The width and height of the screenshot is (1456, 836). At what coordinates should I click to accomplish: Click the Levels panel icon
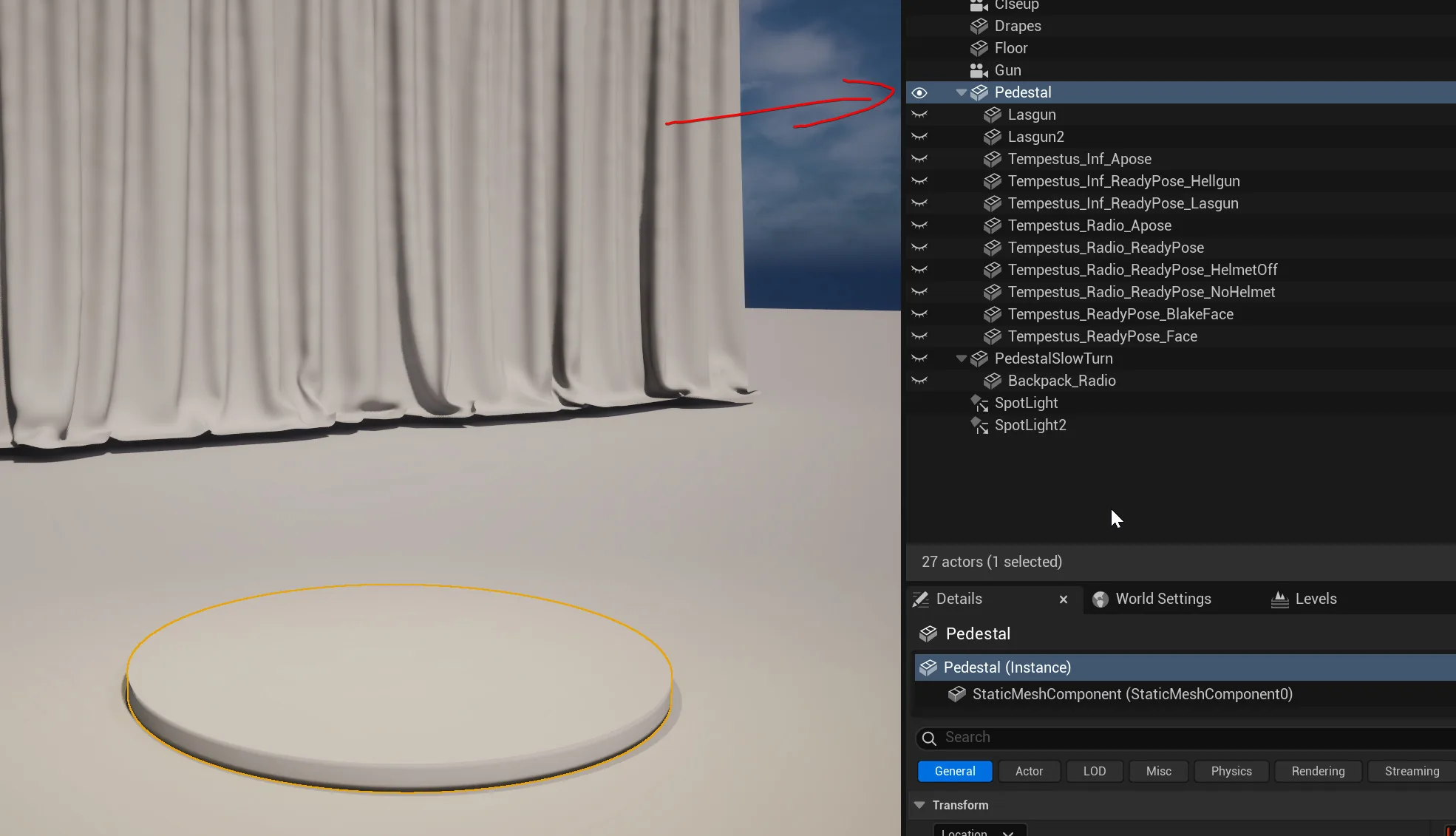pyautogui.click(x=1280, y=599)
